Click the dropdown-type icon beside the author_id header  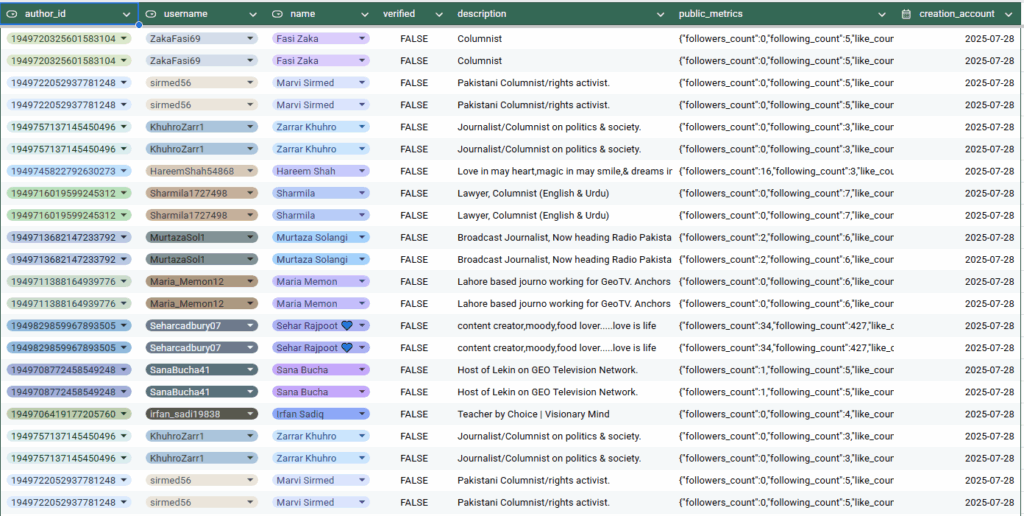click(13, 14)
